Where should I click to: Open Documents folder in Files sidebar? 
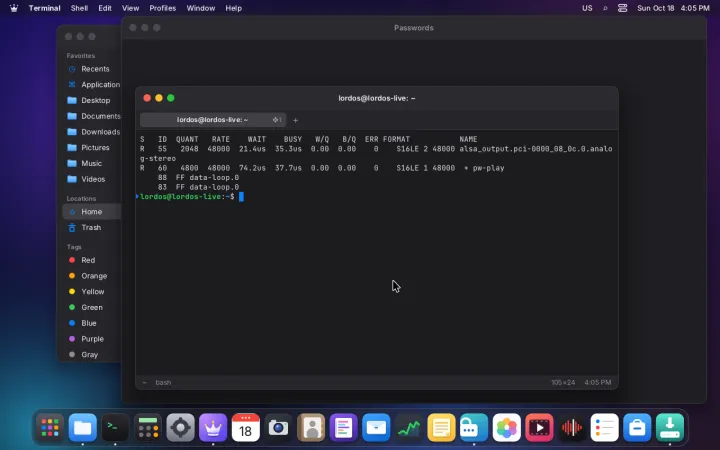coord(92,116)
